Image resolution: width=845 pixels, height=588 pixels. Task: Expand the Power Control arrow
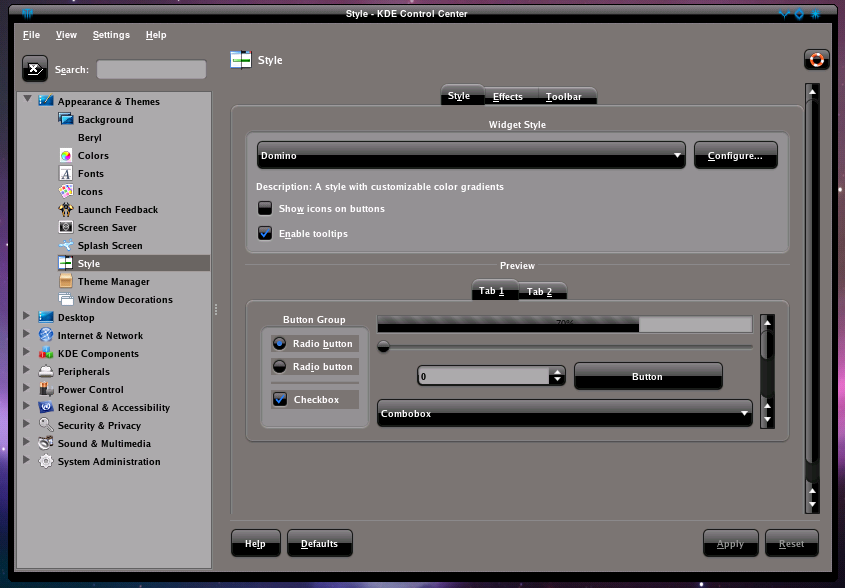point(26,388)
